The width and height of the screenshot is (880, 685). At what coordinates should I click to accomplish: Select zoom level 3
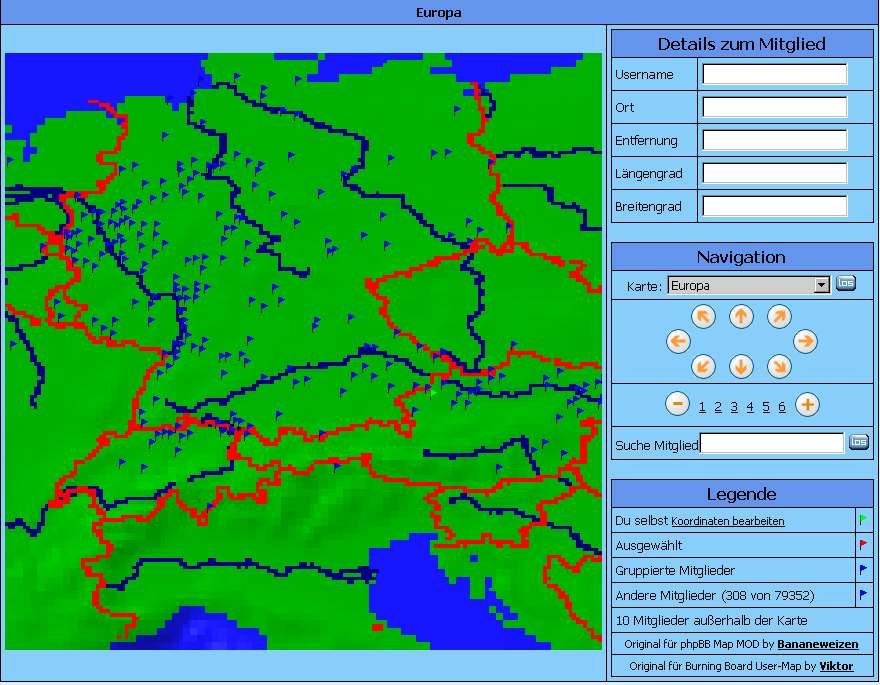pos(734,407)
